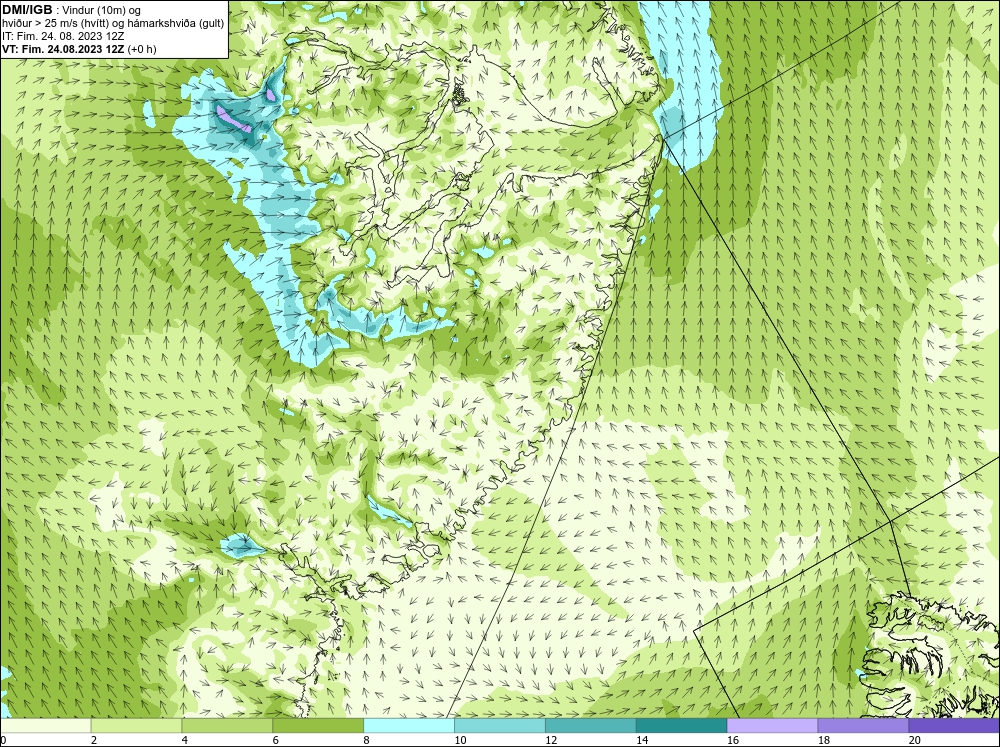Viewport: 1000px width, 747px height.
Task: Click the scale label "10"
Action: coord(460,740)
